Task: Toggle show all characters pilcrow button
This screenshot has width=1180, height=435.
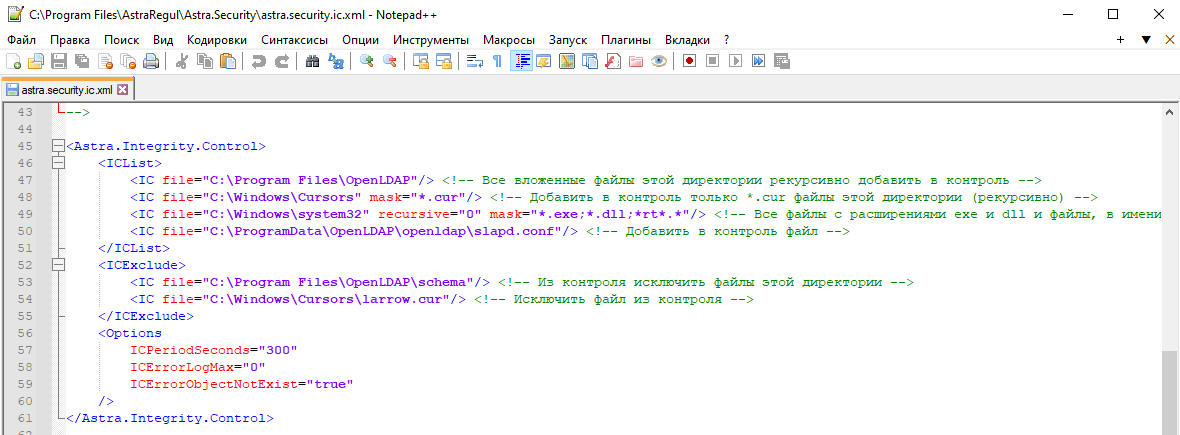Action: 497,61
